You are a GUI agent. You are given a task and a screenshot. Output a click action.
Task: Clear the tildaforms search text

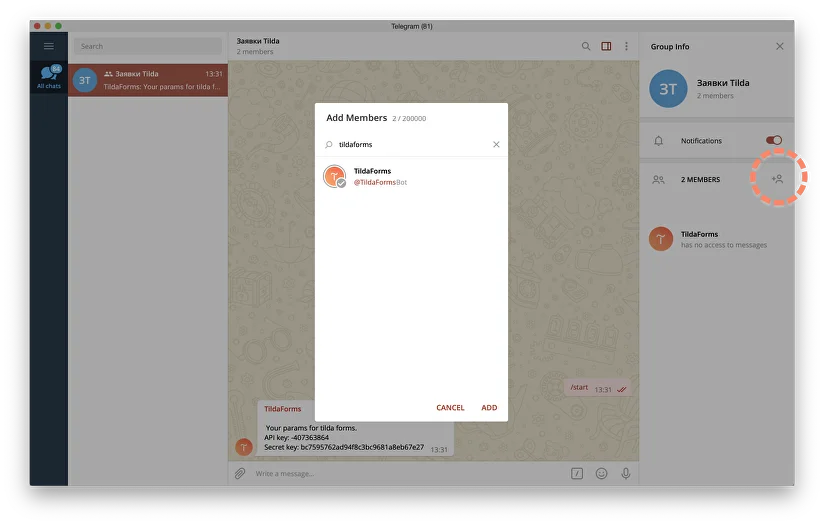tap(496, 145)
